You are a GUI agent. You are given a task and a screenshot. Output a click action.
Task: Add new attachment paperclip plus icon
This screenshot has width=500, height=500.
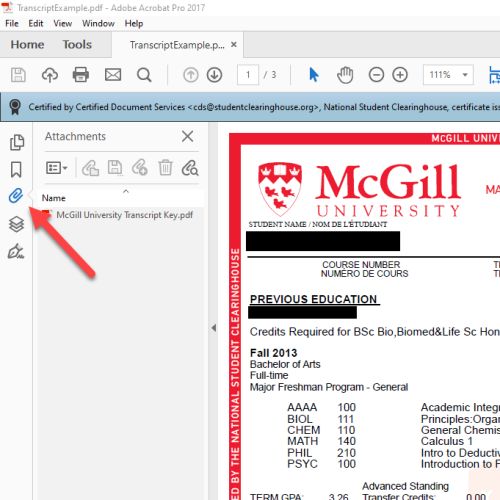(x=140, y=168)
